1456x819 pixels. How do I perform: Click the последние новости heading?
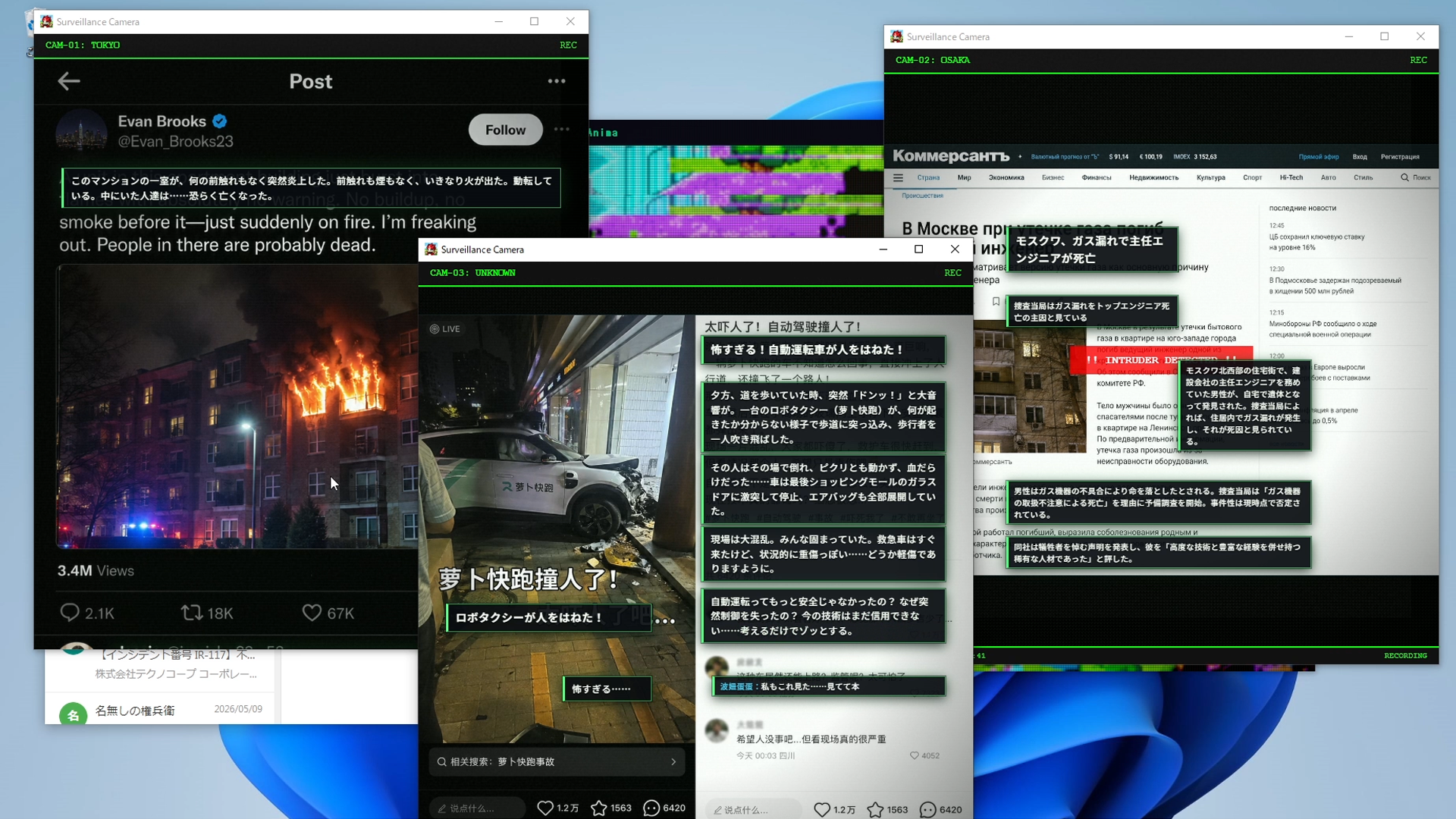(x=1303, y=209)
